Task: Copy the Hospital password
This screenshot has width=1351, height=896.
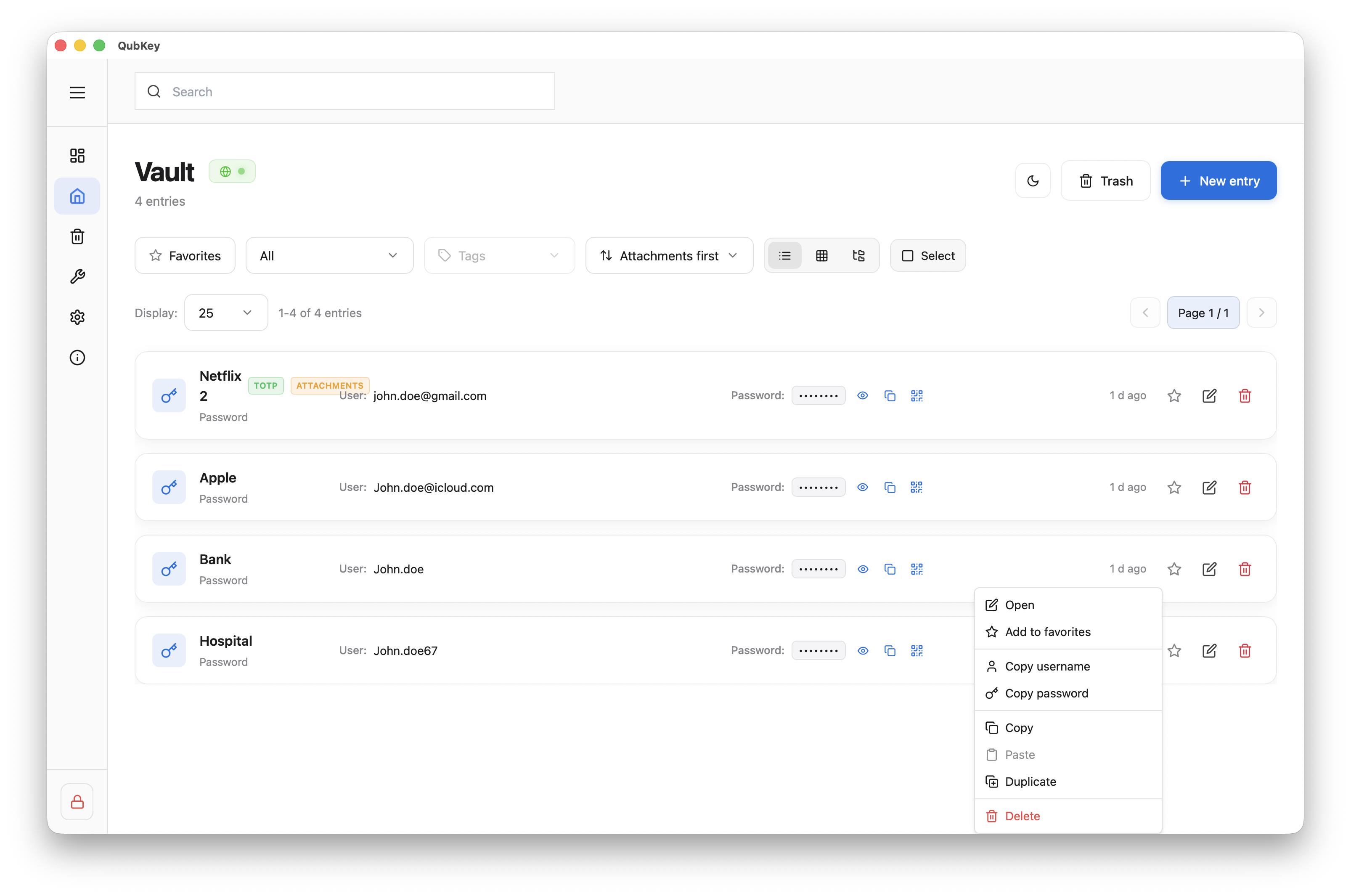Action: click(890, 651)
